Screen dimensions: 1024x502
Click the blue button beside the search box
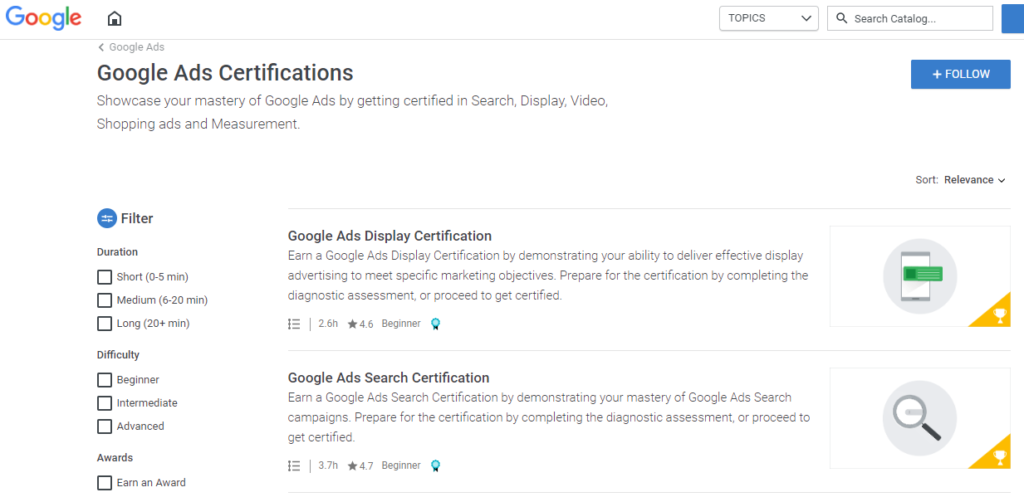1013,18
